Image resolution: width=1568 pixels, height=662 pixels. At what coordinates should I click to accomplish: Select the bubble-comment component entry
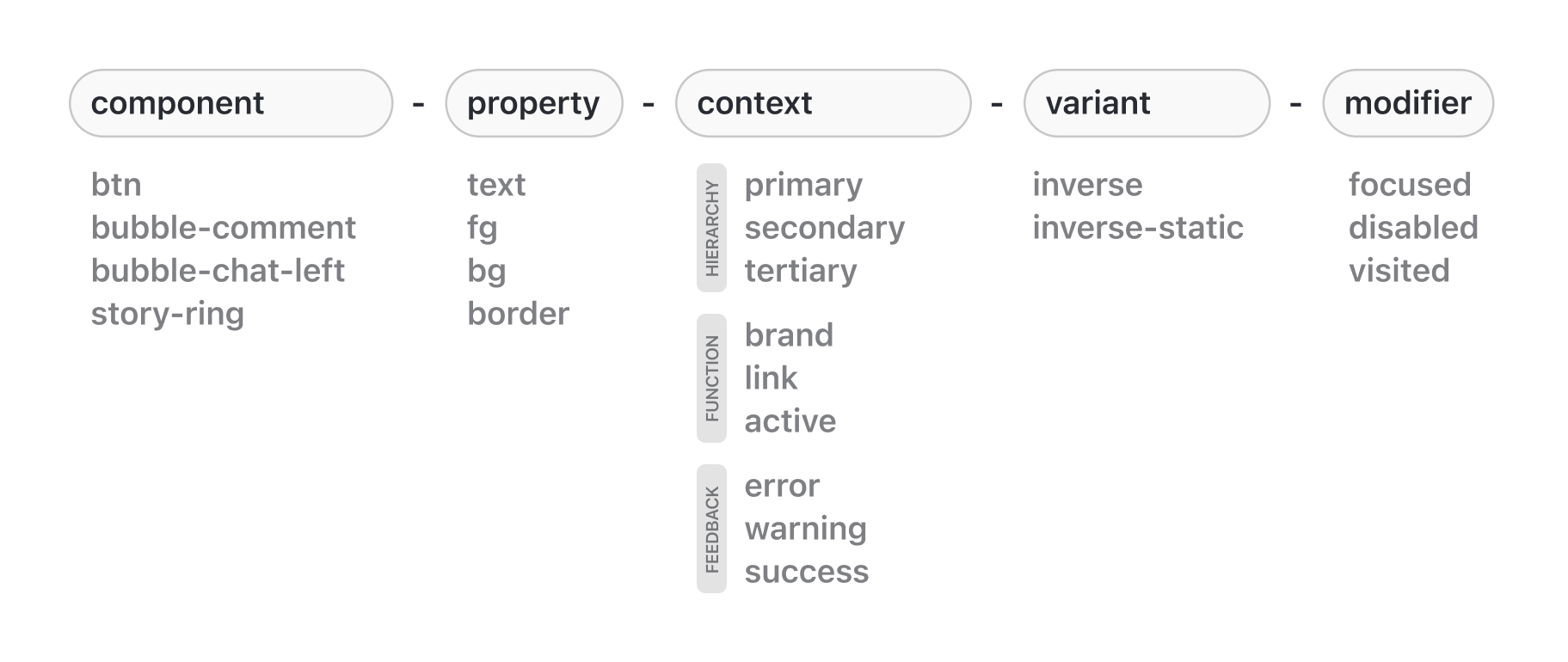223,228
